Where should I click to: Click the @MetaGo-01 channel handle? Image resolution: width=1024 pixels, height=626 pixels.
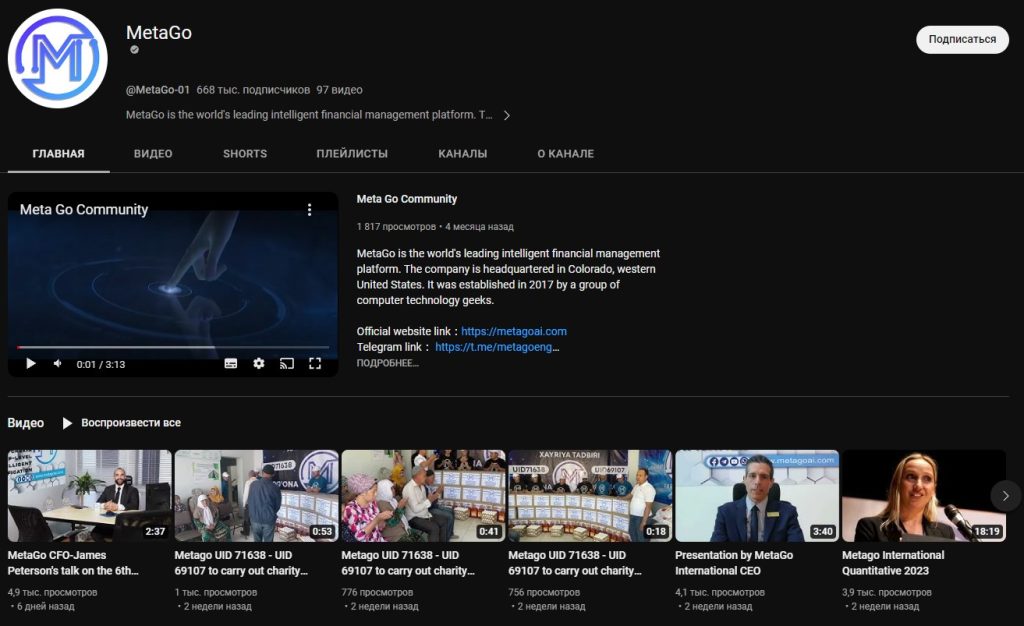point(158,90)
